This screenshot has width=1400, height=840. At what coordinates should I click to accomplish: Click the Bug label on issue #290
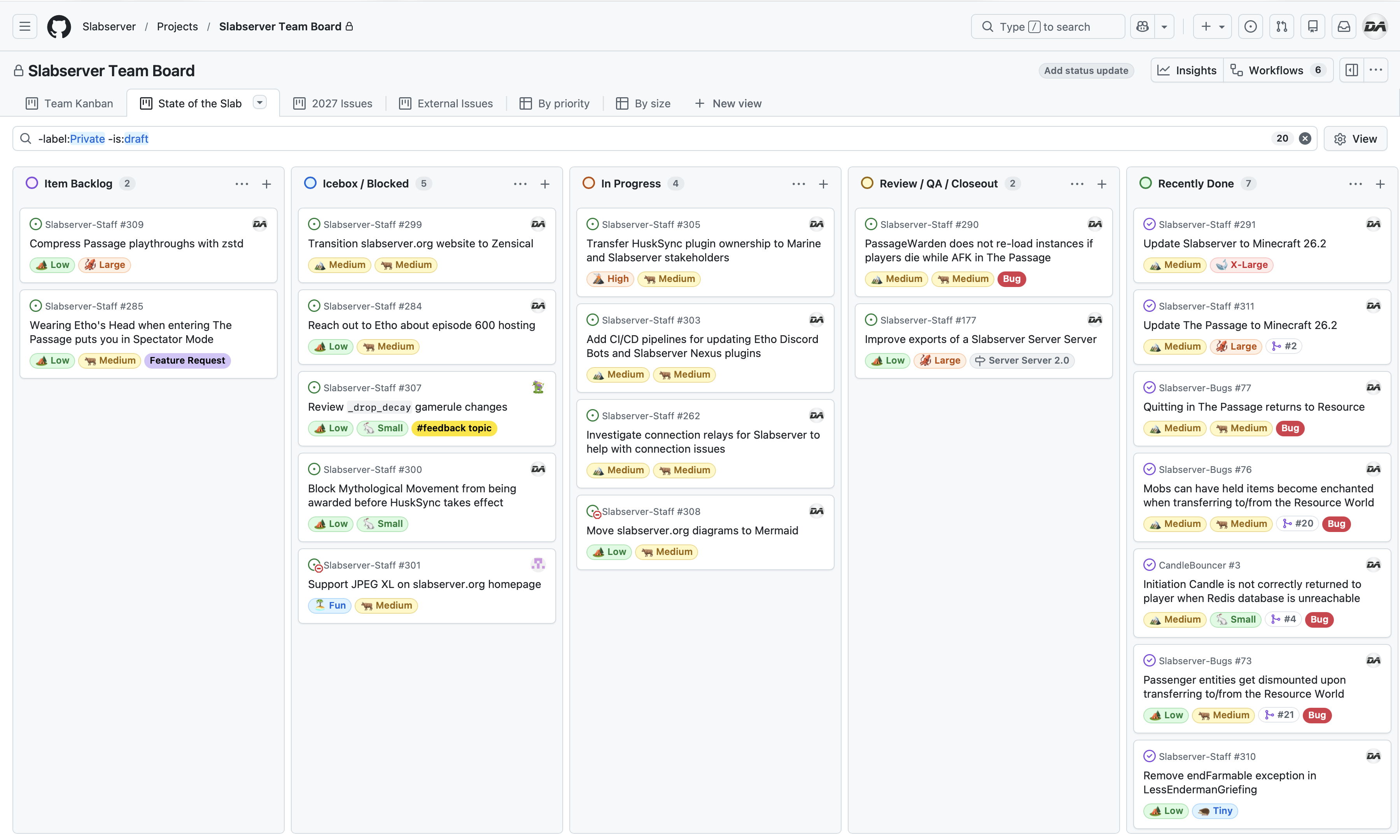pos(1011,279)
